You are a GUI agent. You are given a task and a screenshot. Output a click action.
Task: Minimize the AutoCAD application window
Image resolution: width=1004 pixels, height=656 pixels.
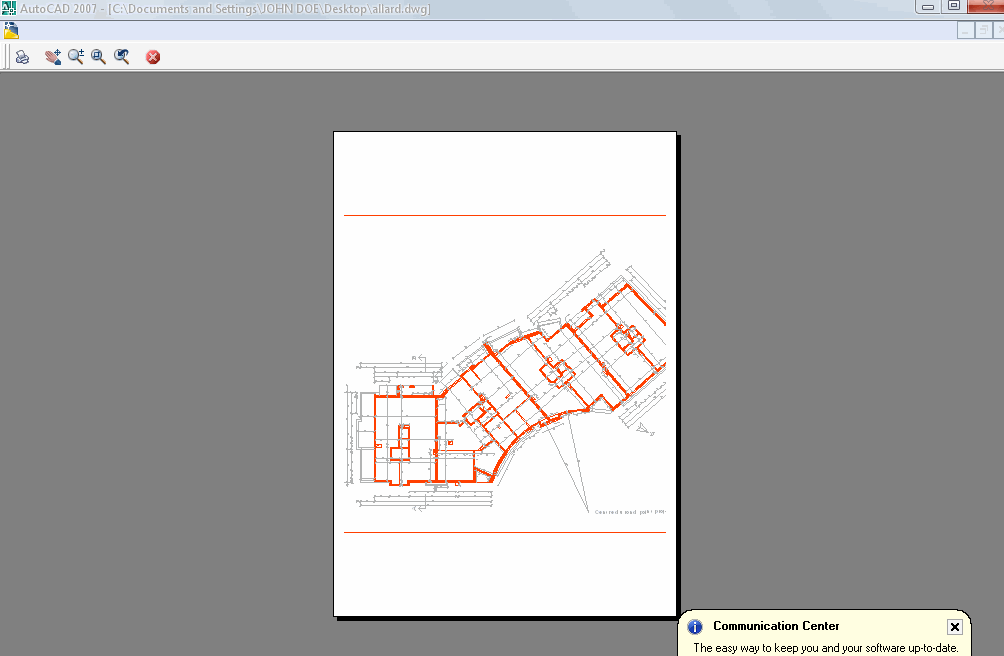point(926,6)
